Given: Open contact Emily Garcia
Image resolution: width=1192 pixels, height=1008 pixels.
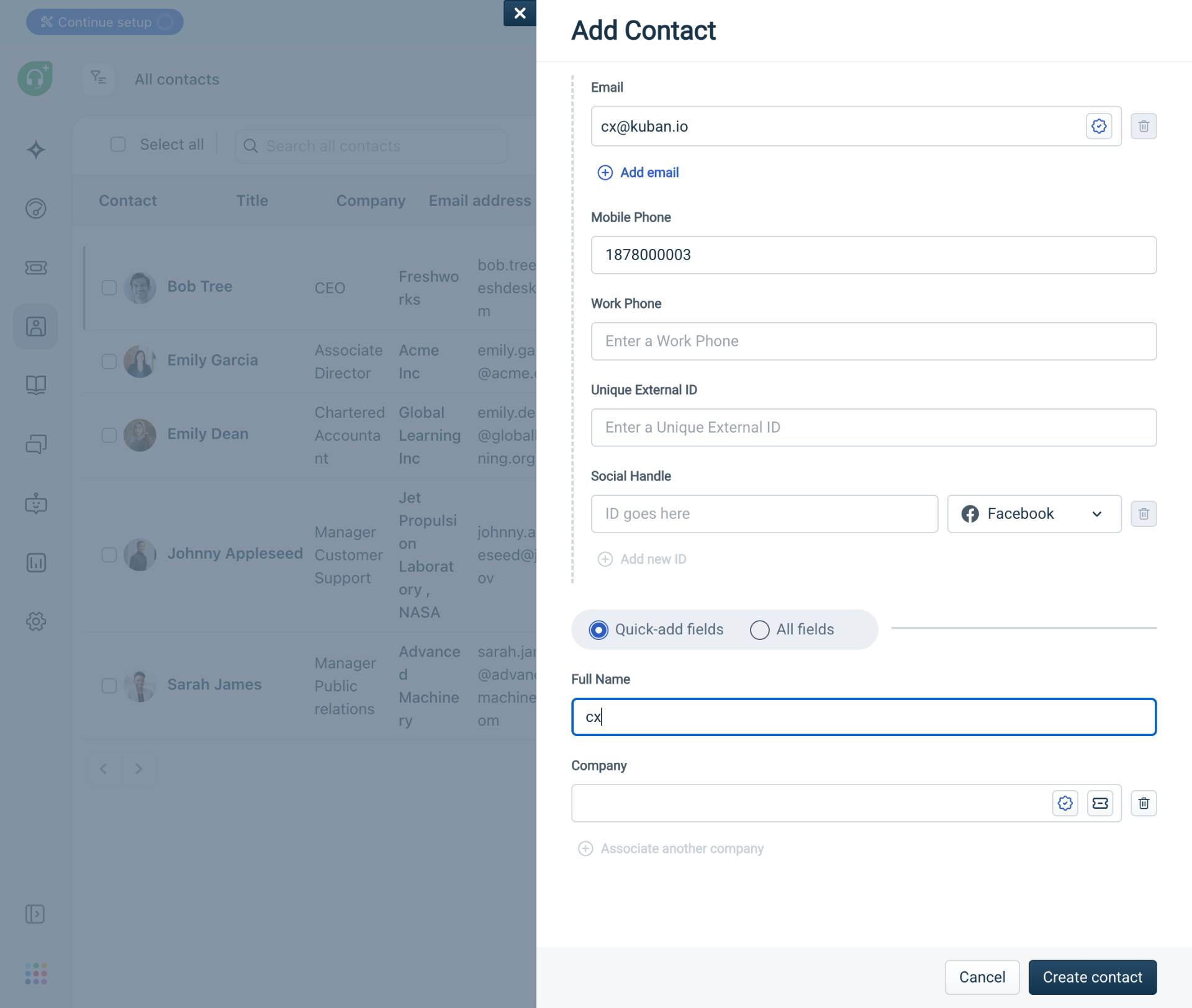Looking at the screenshot, I should pos(212,360).
